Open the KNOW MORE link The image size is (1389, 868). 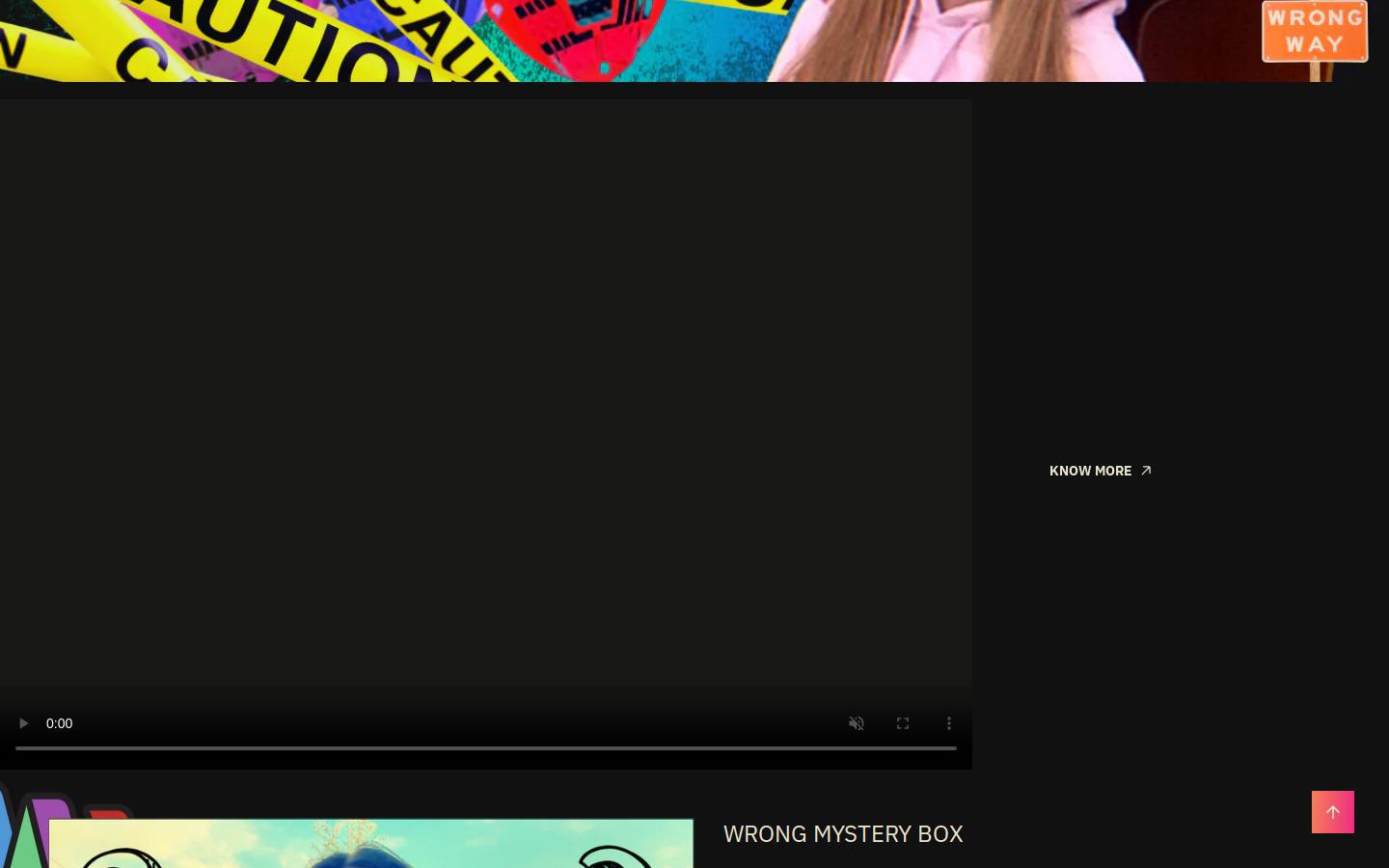pyautogui.click(x=1101, y=471)
